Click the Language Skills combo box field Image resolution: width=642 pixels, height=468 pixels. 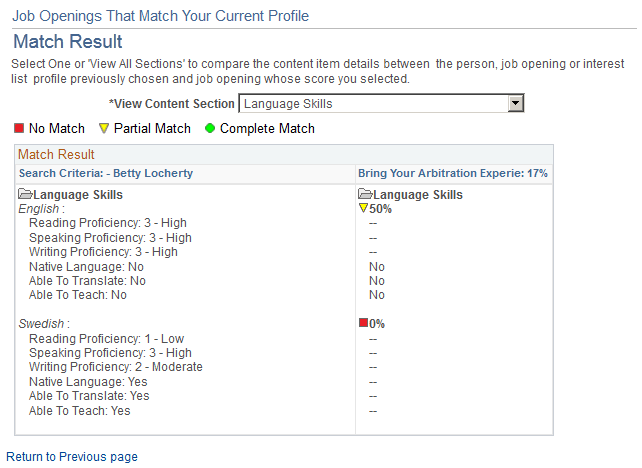point(373,104)
